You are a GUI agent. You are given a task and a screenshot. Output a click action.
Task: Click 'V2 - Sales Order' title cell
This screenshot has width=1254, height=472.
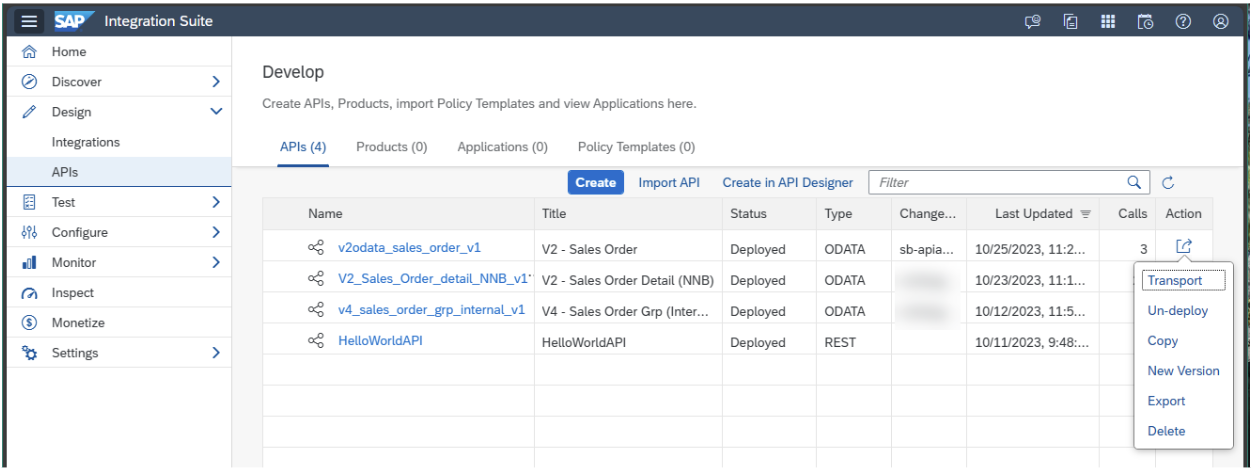tap(589, 250)
